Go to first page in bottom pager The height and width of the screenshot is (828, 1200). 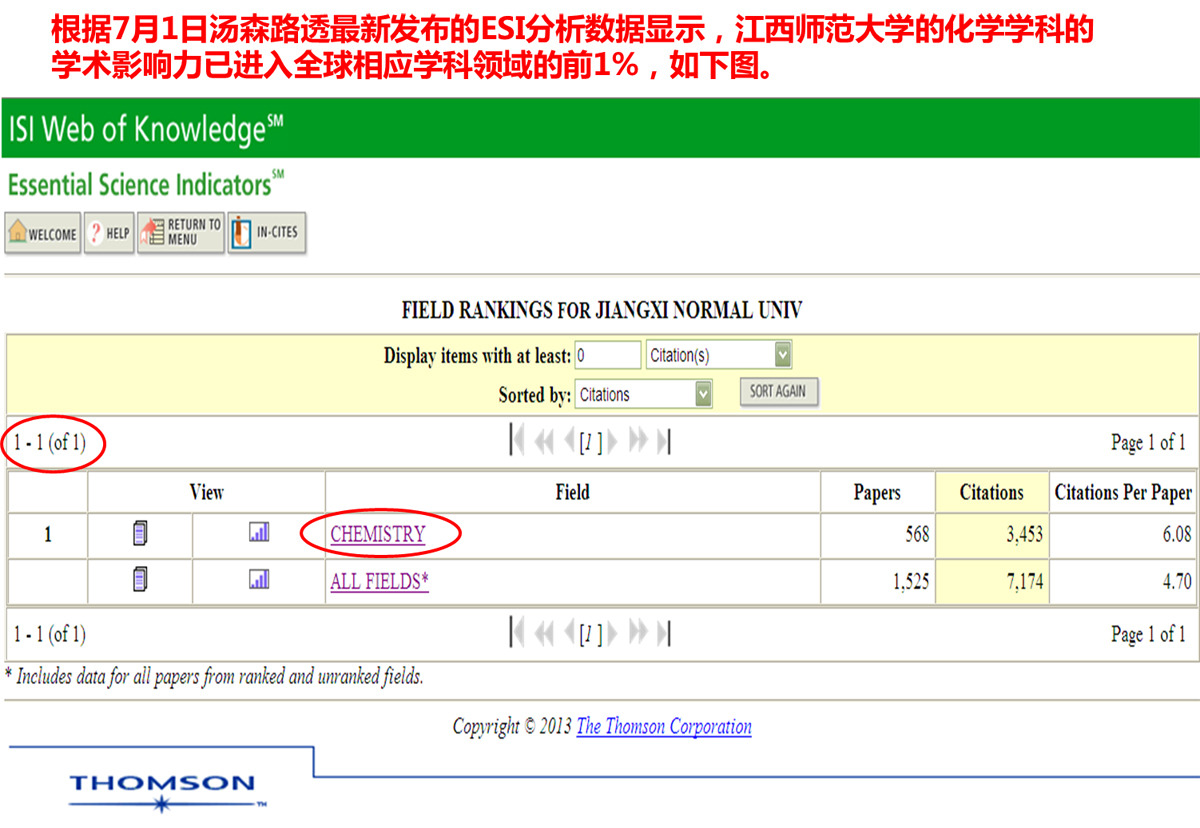pos(518,633)
